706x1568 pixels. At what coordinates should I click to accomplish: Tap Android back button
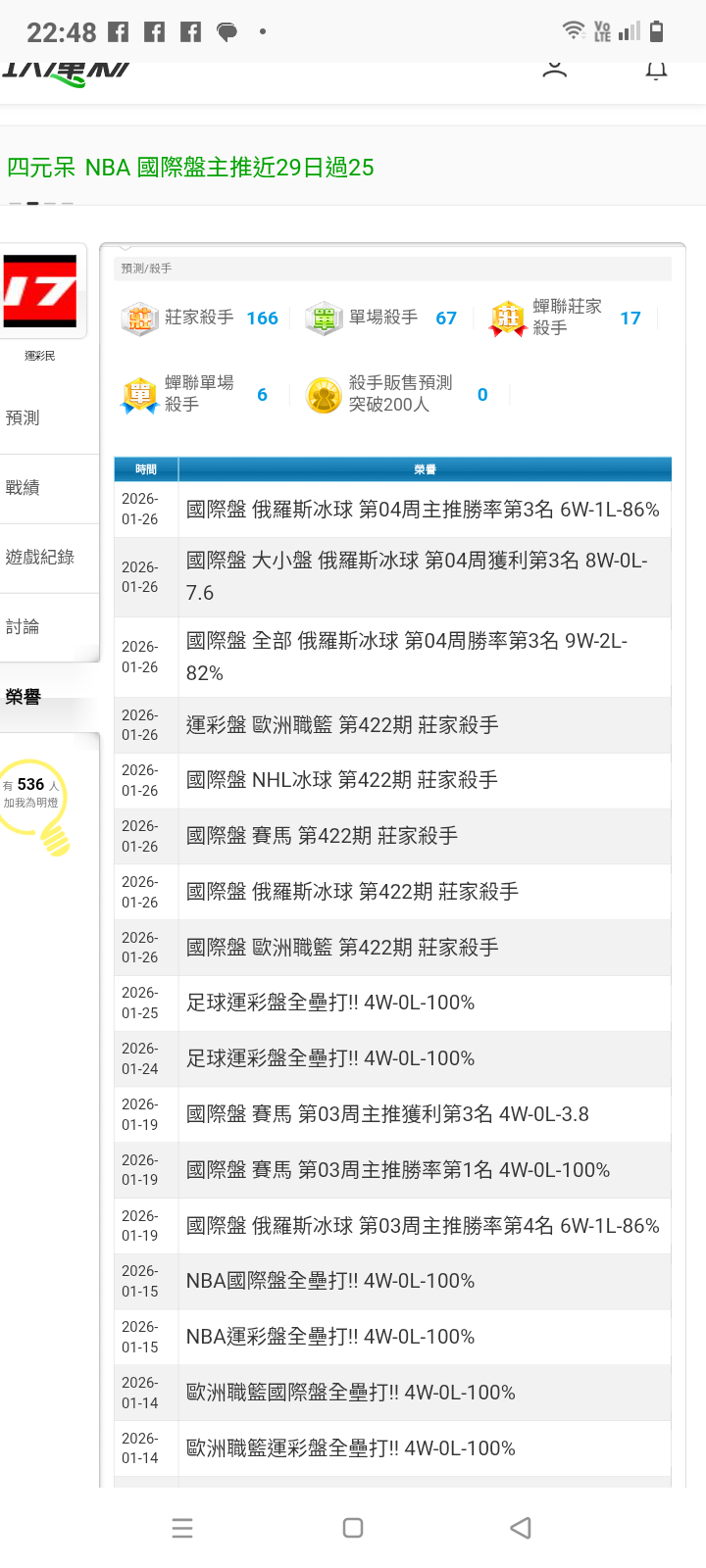coord(521,1528)
